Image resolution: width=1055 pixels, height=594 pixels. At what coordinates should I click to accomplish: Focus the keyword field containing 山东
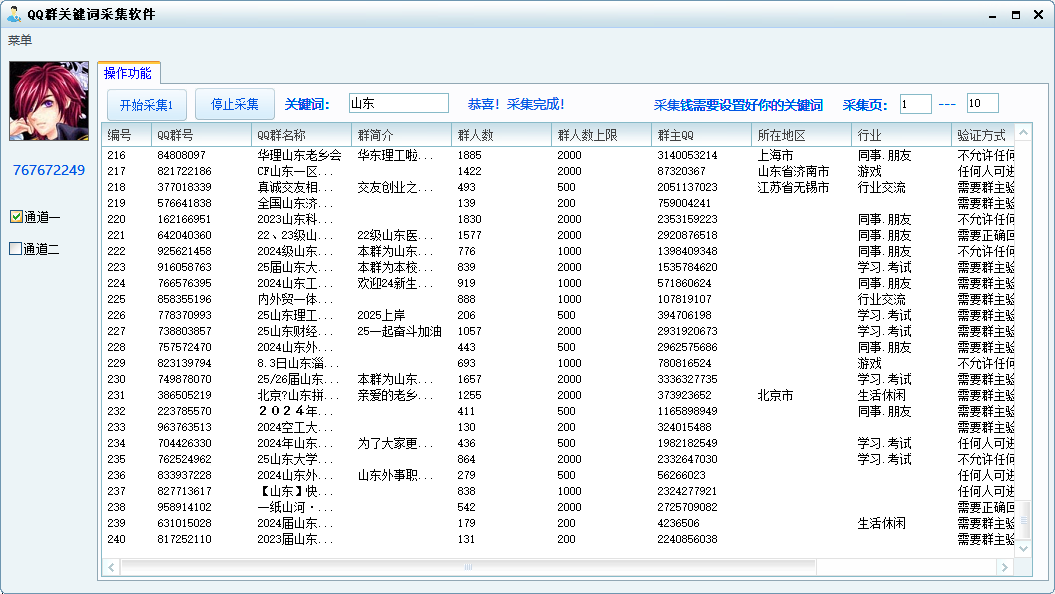(x=398, y=103)
